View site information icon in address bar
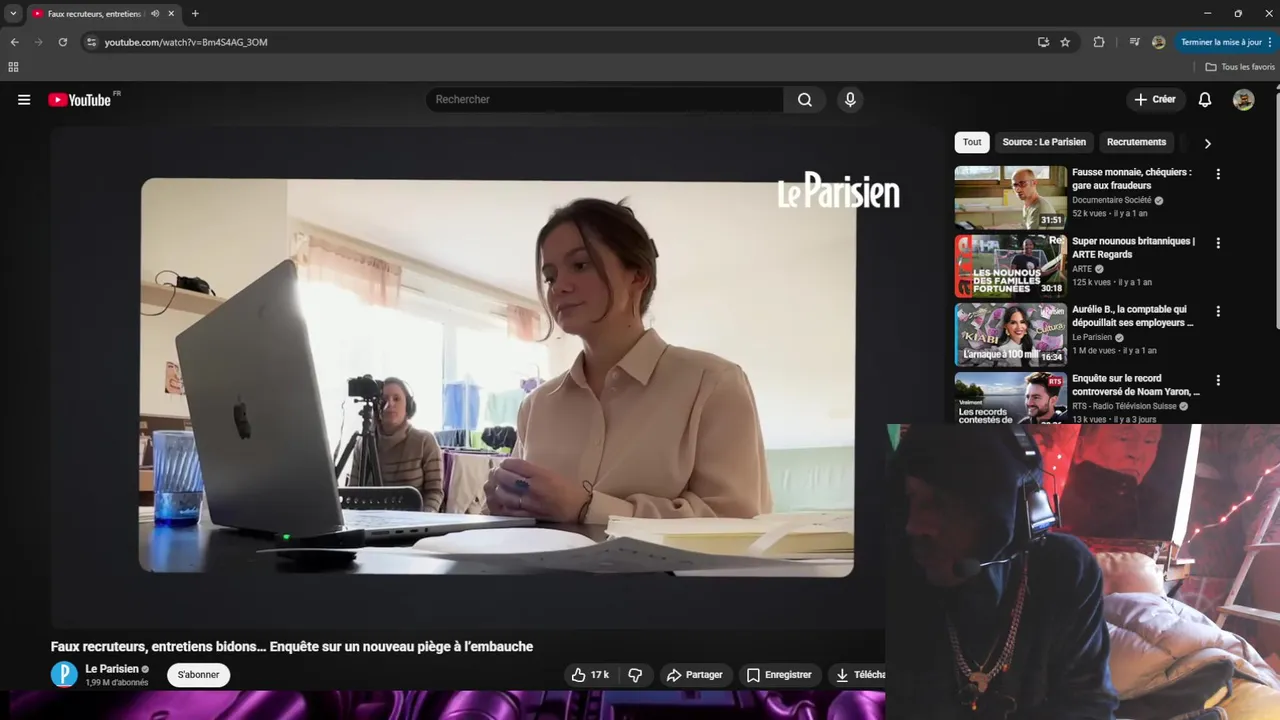The width and height of the screenshot is (1280, 720). [91, 42]
